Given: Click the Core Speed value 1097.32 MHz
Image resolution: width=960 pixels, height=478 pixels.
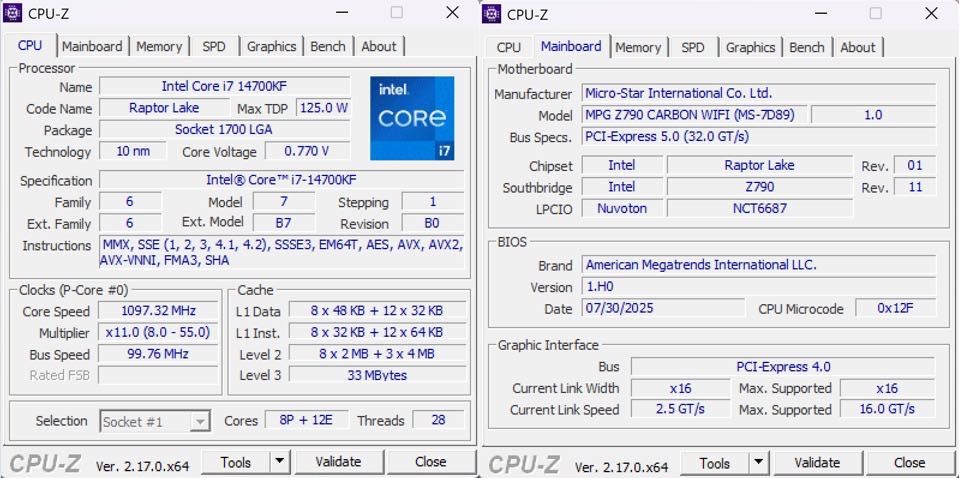Looking at the screenshot, I should point(158,311).
